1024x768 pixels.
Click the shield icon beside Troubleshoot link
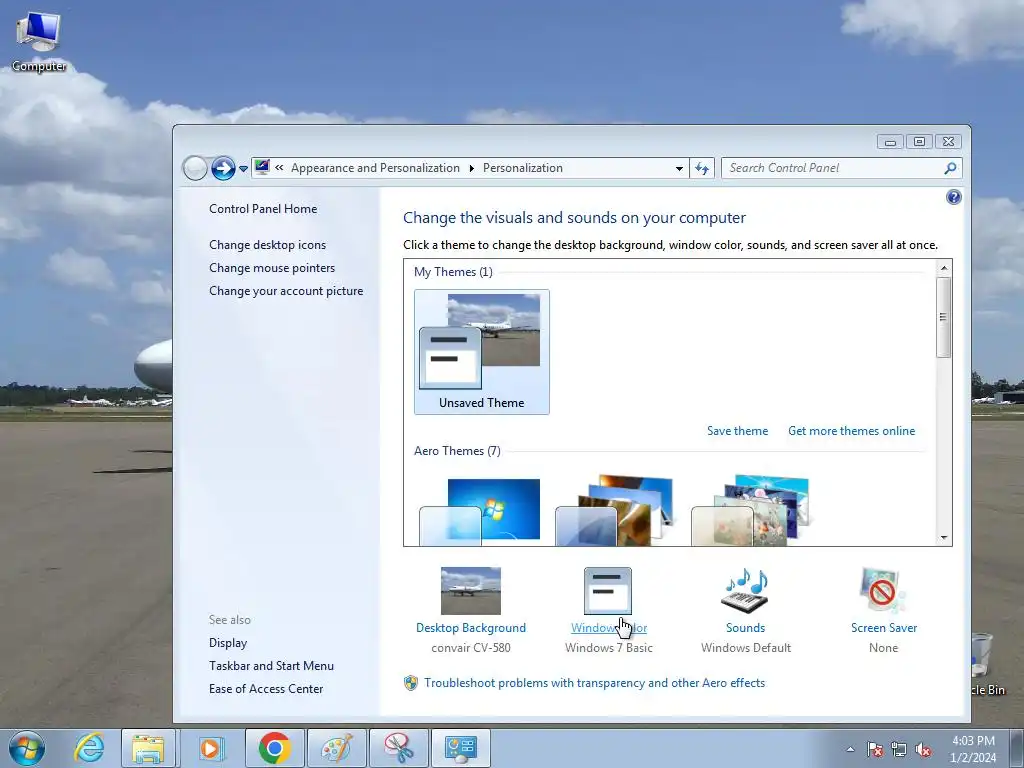click(411, 683)
